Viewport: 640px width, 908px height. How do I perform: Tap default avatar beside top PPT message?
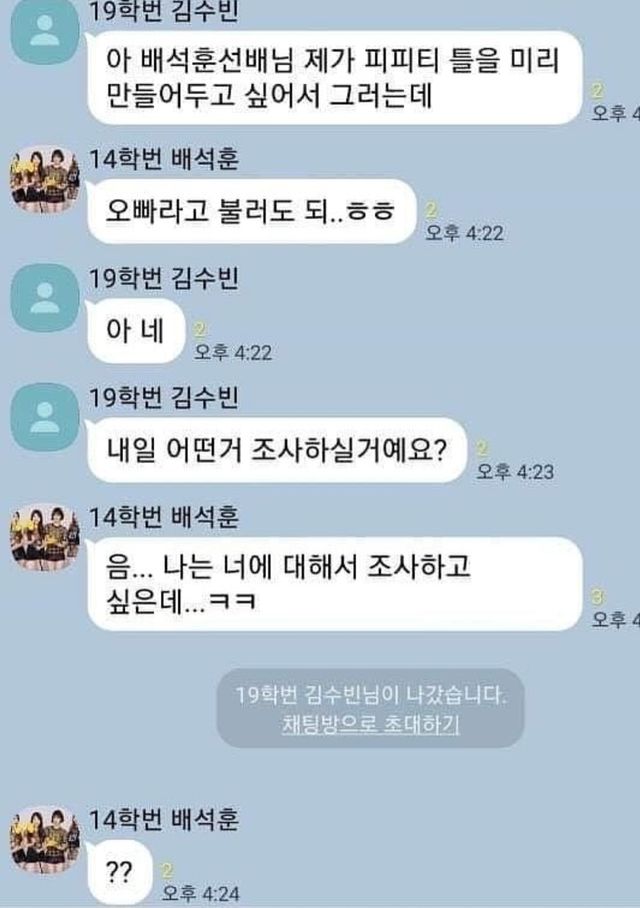click(45, 32)
